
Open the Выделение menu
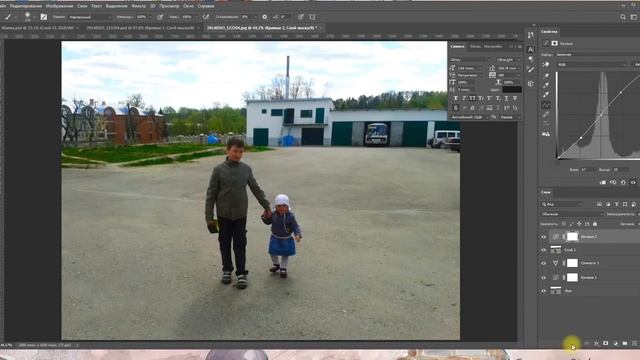click(x=116, y=6)
